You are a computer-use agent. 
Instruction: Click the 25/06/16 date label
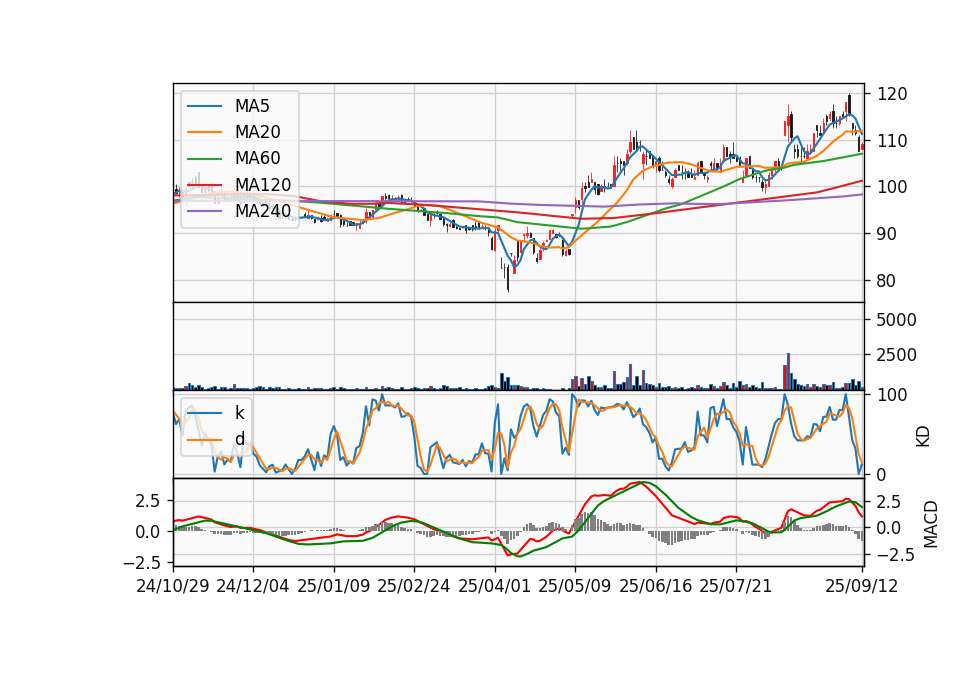[x=656, y=586]
